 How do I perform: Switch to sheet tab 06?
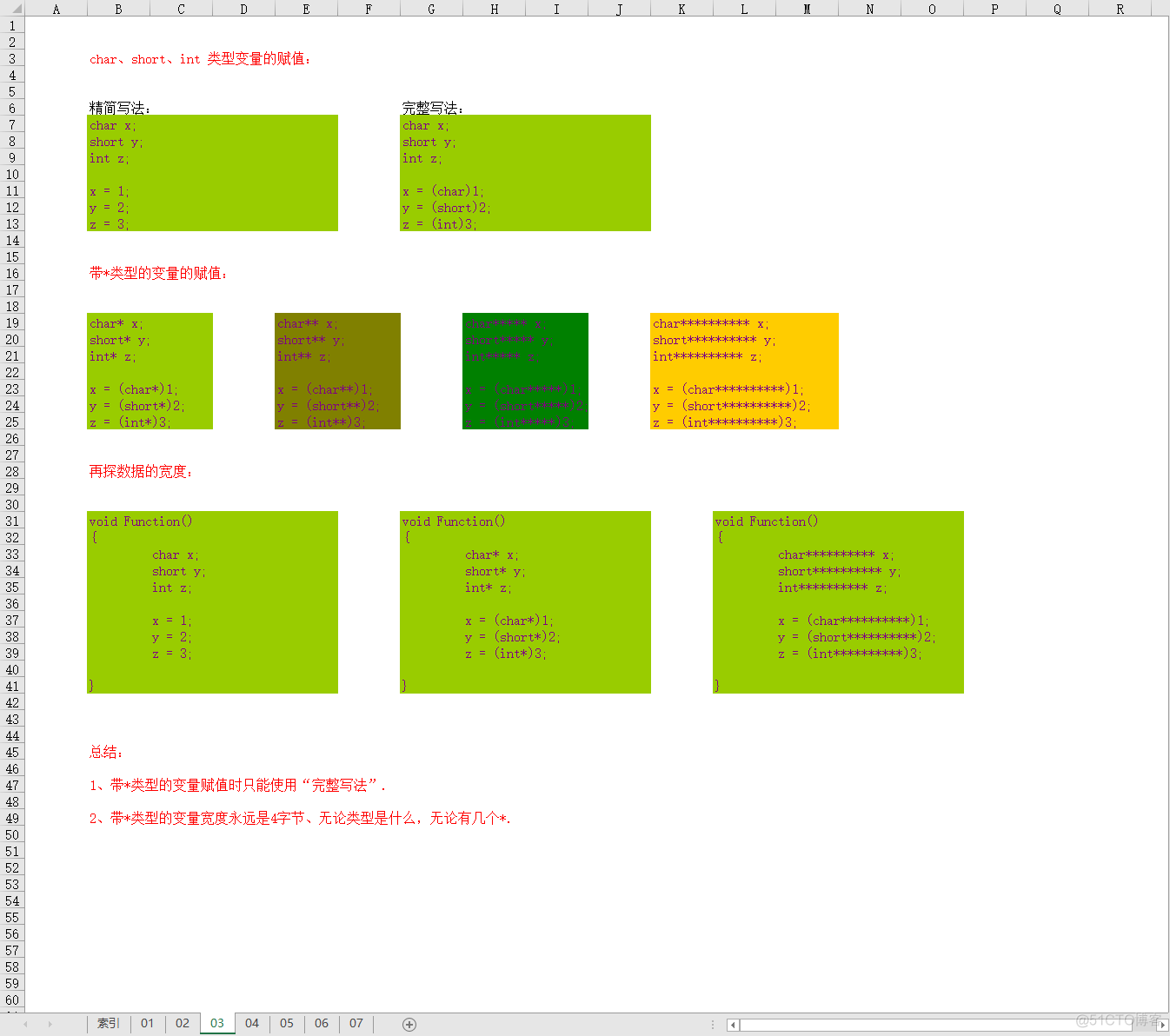pyautogui.click(x=322, y=1023)
